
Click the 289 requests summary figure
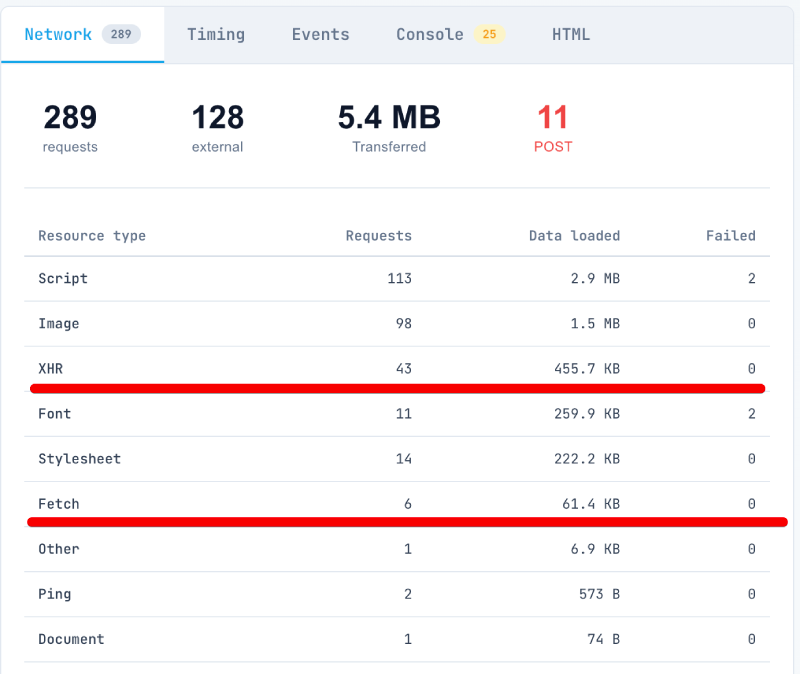point(70,128)
